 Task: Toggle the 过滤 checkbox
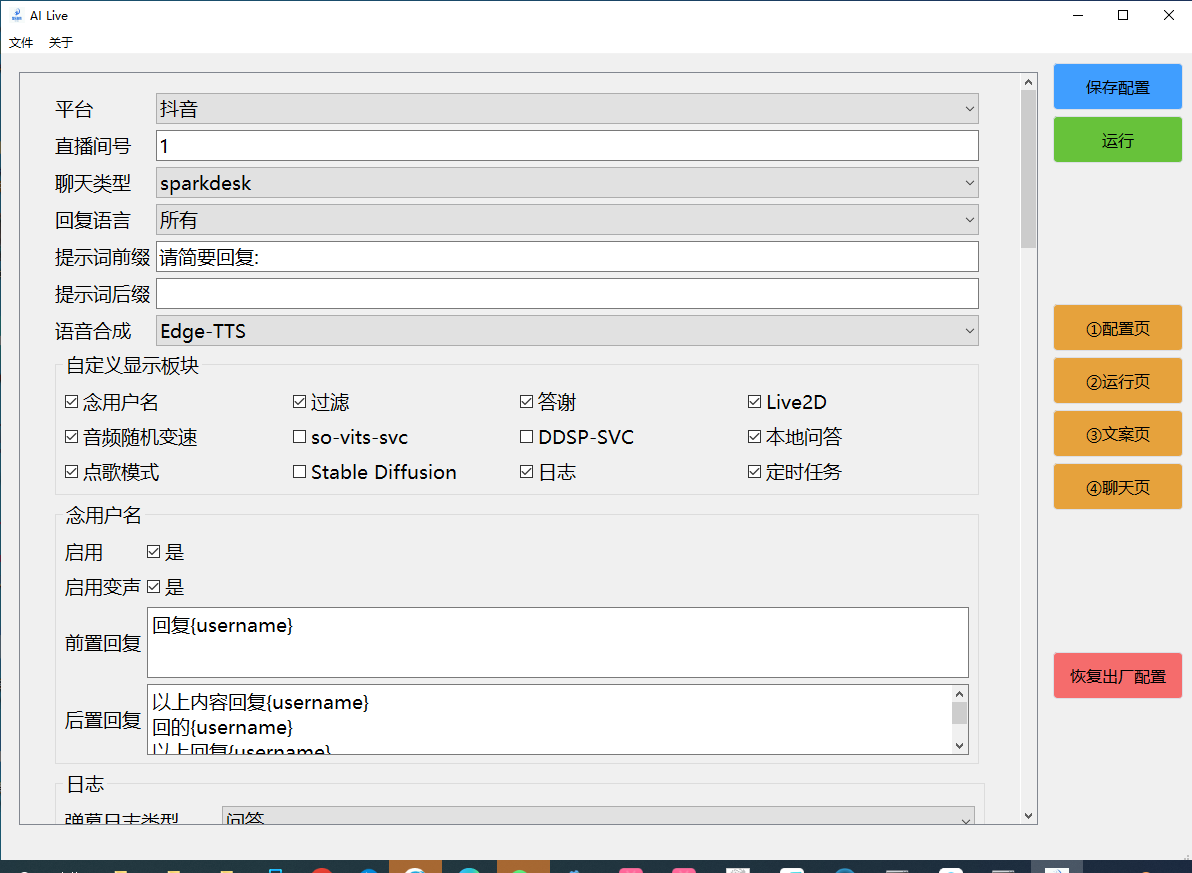click(x=298, y=401)
